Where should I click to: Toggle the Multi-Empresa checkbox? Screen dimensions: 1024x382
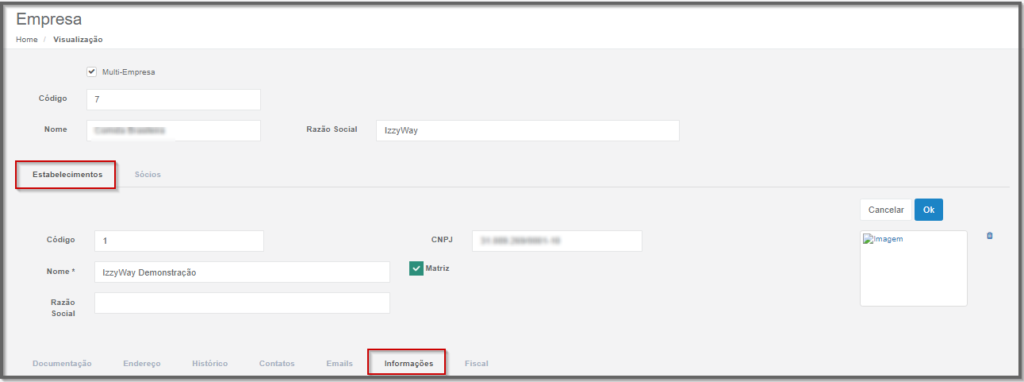[91, 72]
